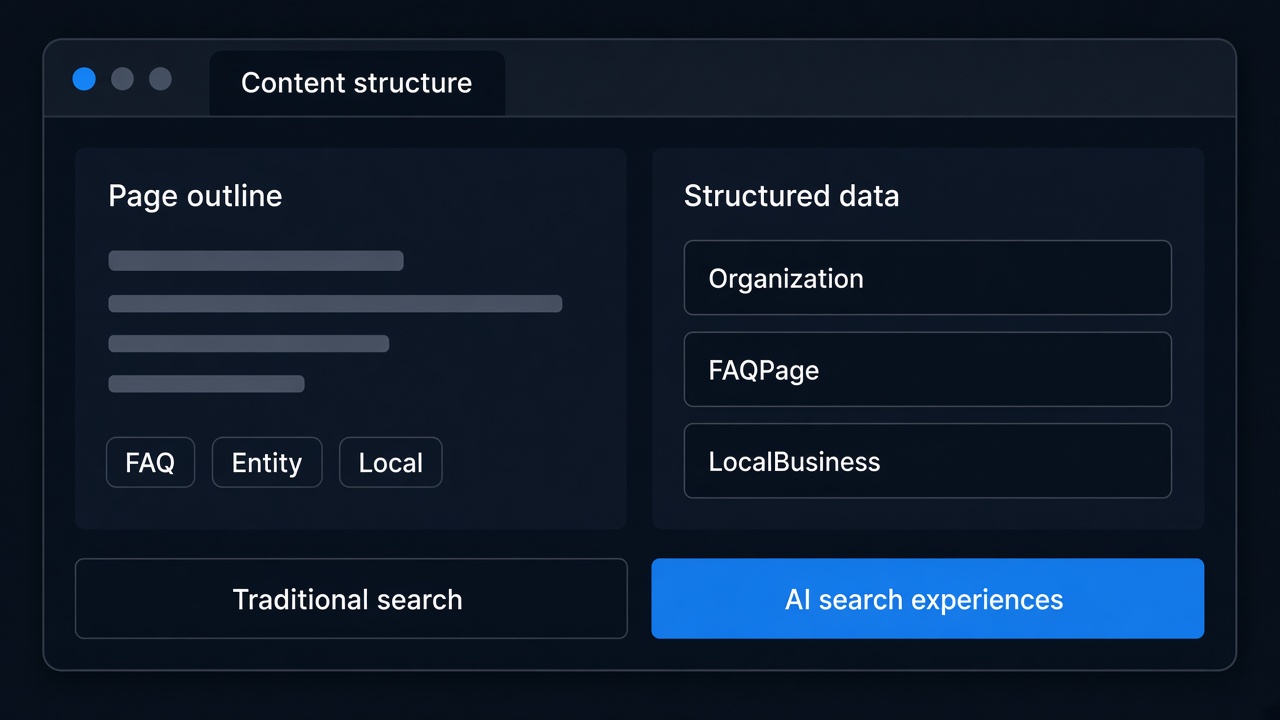Choose the Entity tag chip
Image resolution: width=1280 pixels, height=720 pixels.
pyautogui.click(x=267, y=463)
